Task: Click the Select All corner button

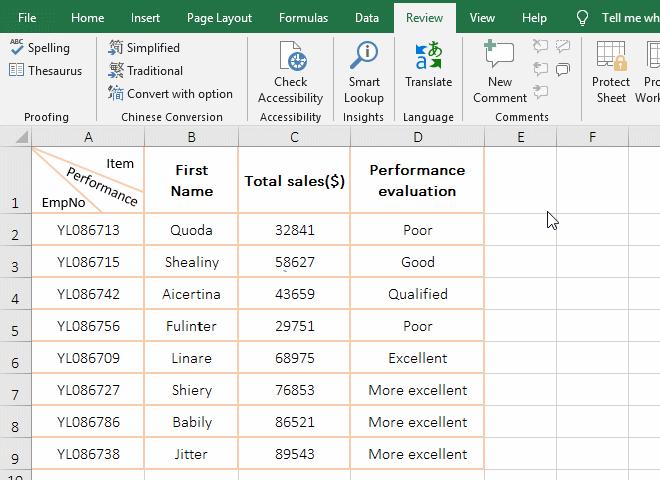Action: (15, 137)
